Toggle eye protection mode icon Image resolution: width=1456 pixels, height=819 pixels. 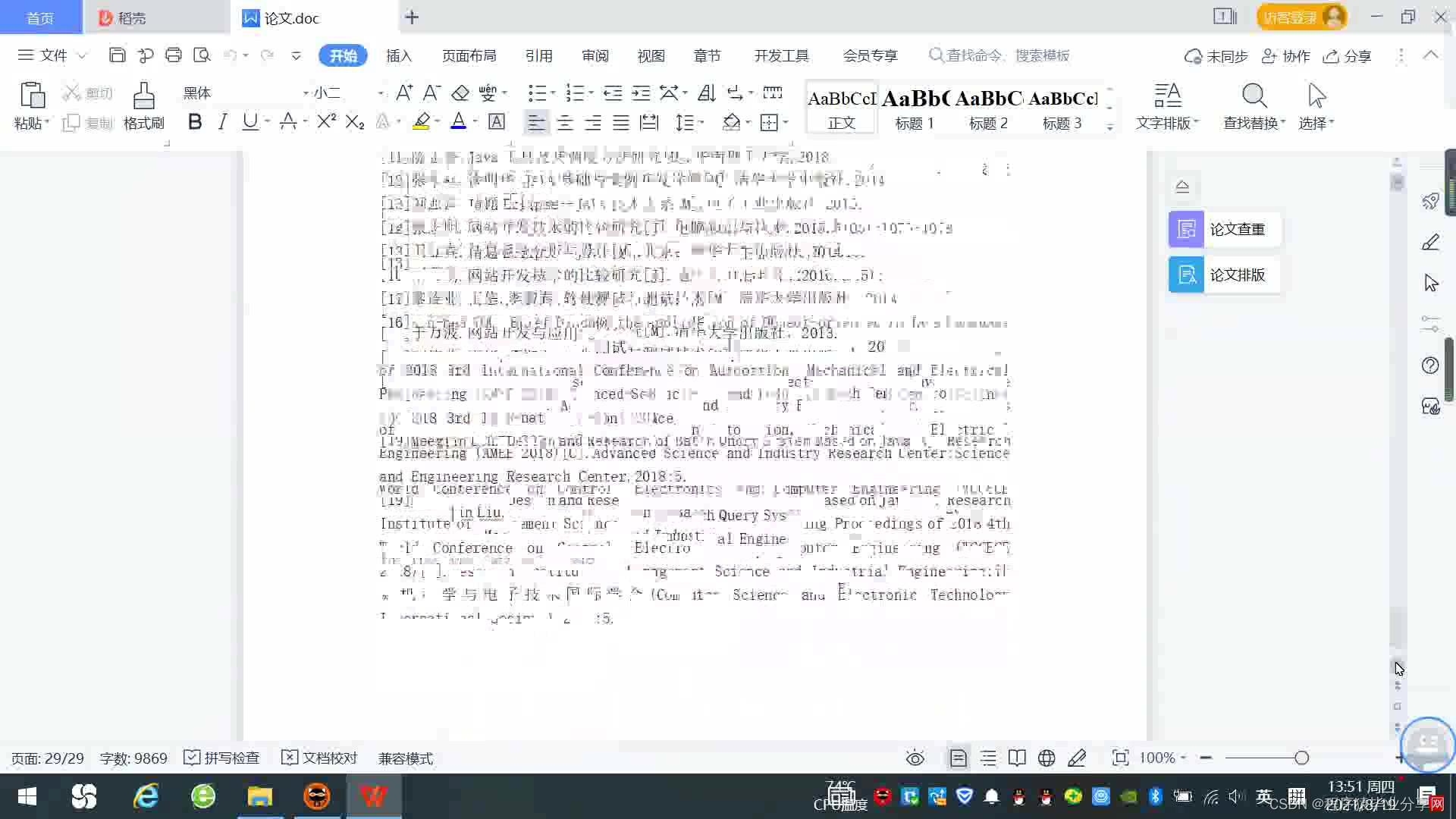tap(915, 758)
